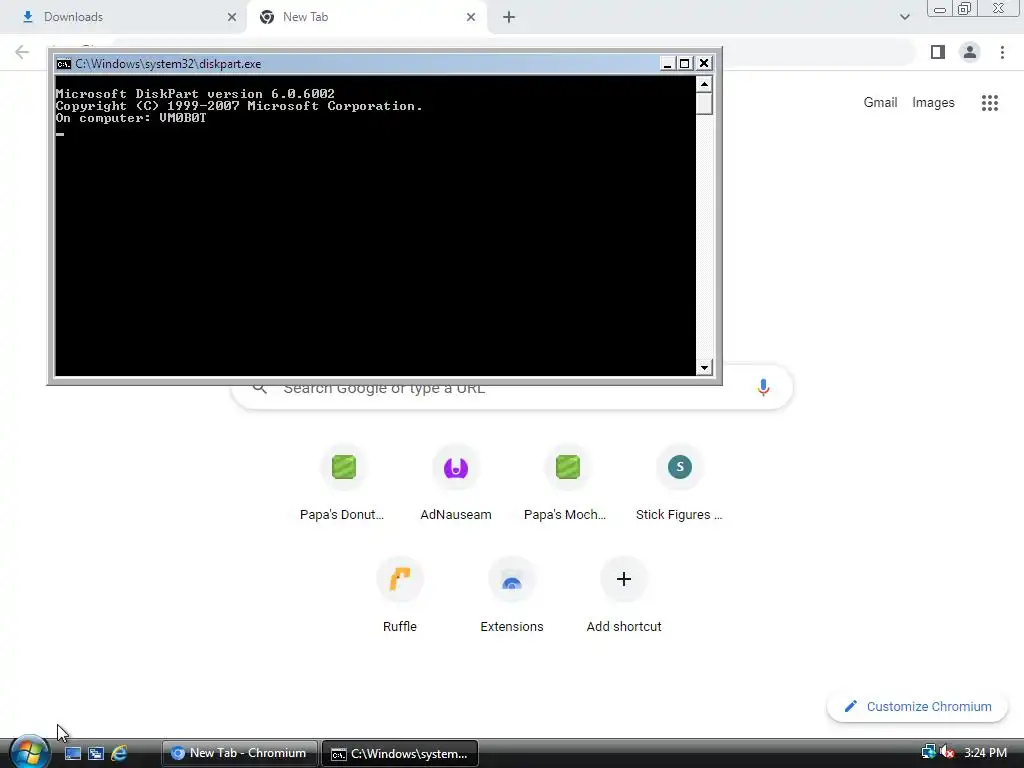Close the diskpart.exe console window
1024x768 pixels.
703,63
